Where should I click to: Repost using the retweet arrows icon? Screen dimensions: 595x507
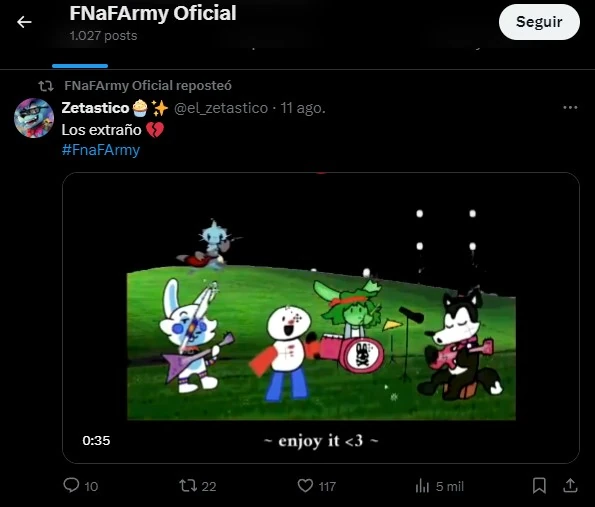[188, 485]
